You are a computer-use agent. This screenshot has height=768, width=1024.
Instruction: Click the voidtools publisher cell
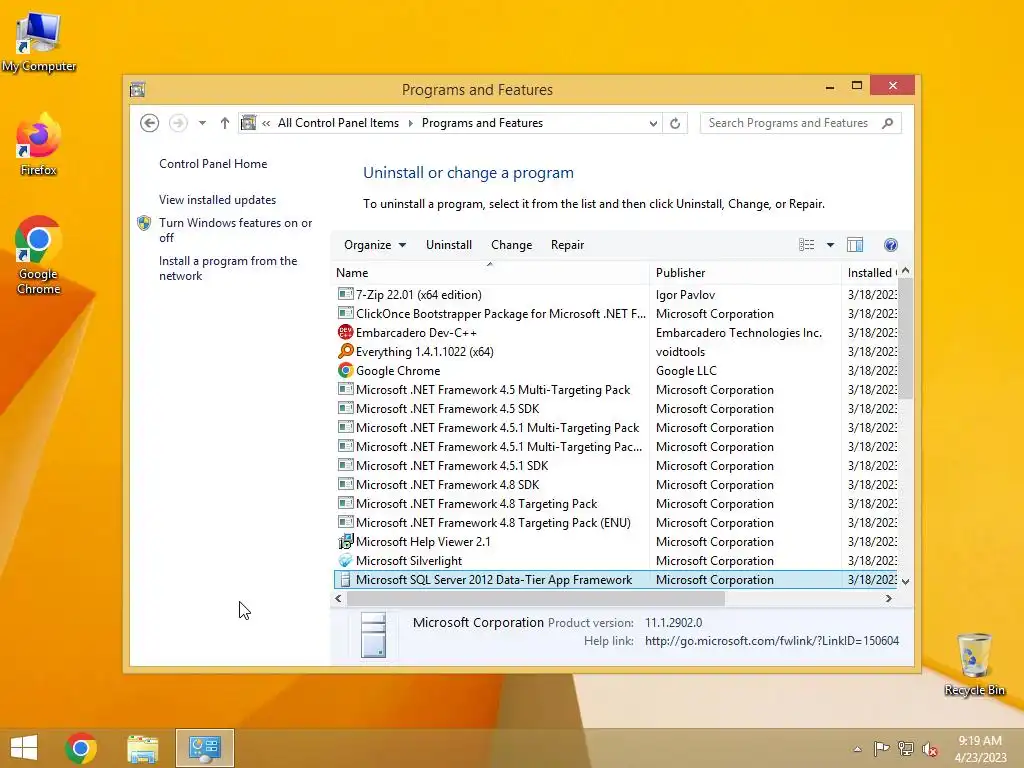680,352
